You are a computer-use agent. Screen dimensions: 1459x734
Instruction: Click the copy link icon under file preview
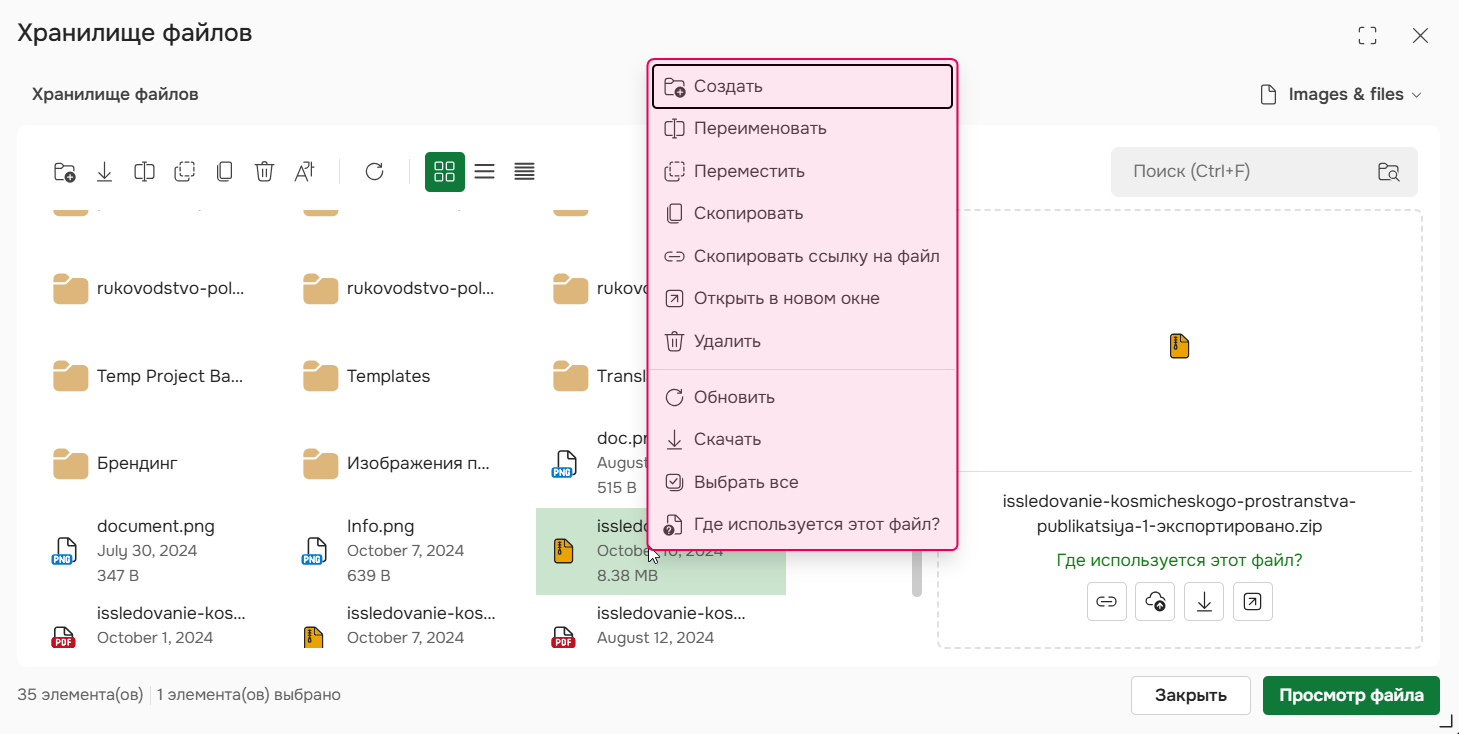pyautogui.click(x=1106, y=601)
